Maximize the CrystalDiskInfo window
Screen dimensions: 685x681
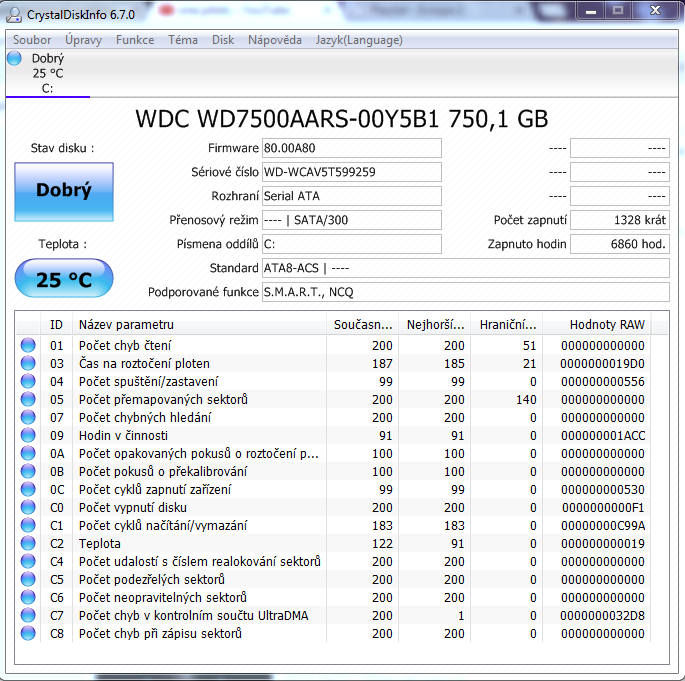[x=618, y=11]
